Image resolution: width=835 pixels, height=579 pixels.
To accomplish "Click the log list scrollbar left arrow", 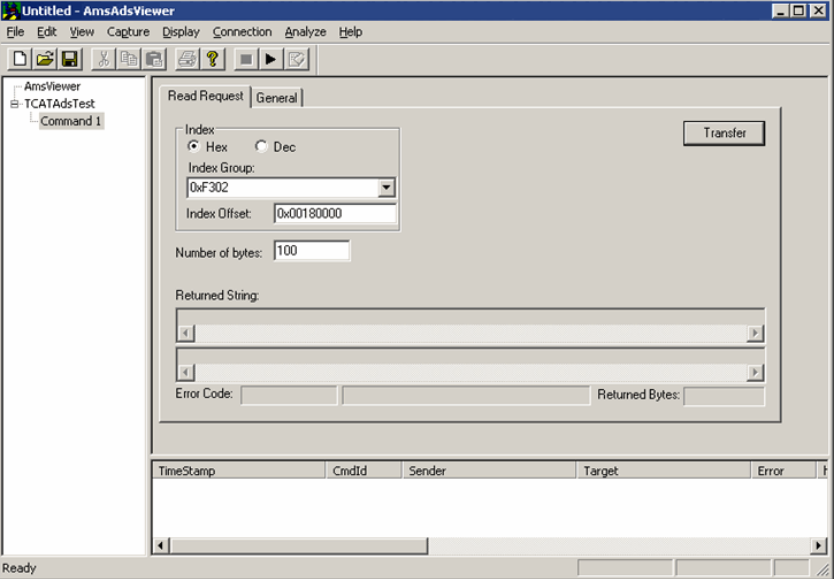I will (161, 545).
